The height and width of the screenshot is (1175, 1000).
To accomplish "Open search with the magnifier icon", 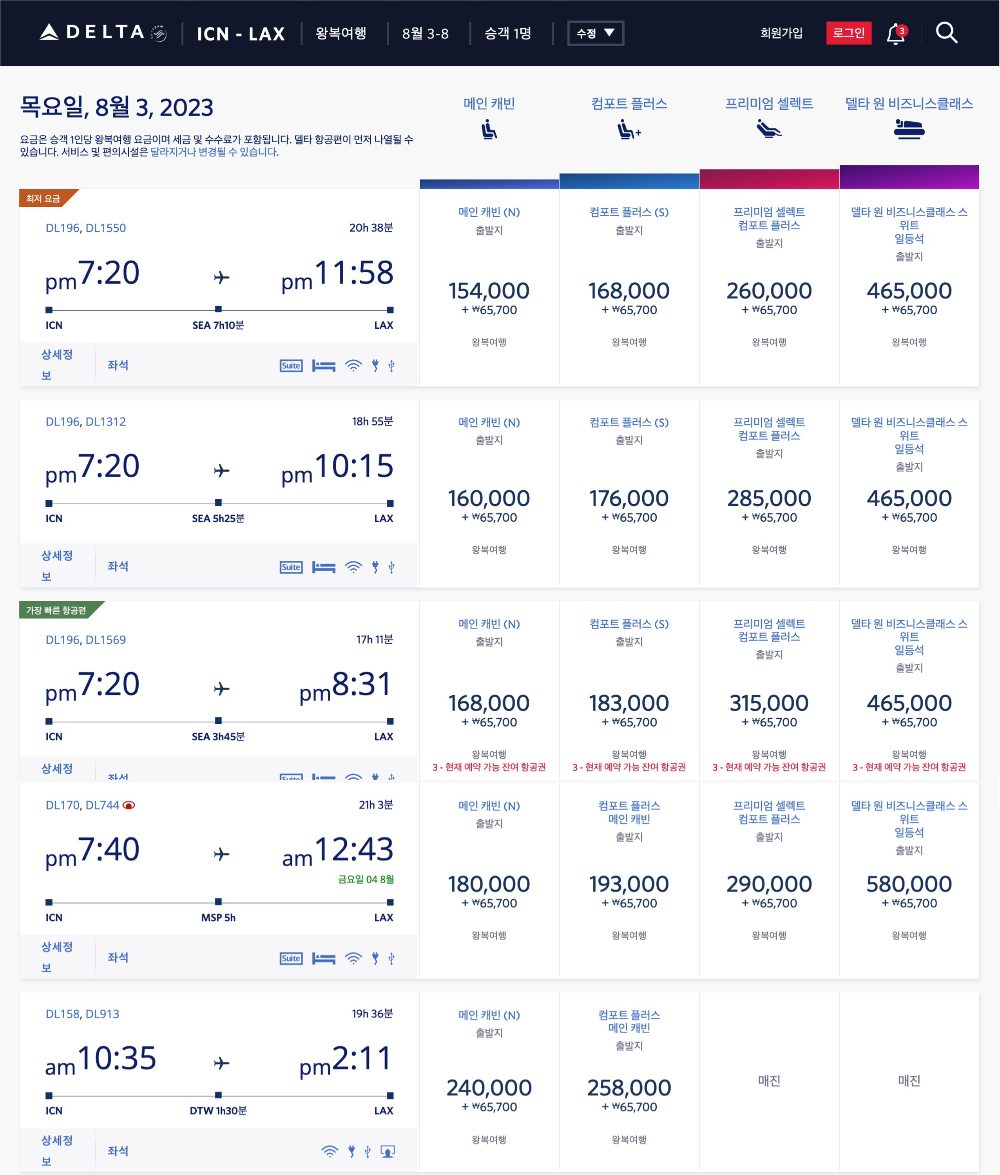I will click(946, 32).
